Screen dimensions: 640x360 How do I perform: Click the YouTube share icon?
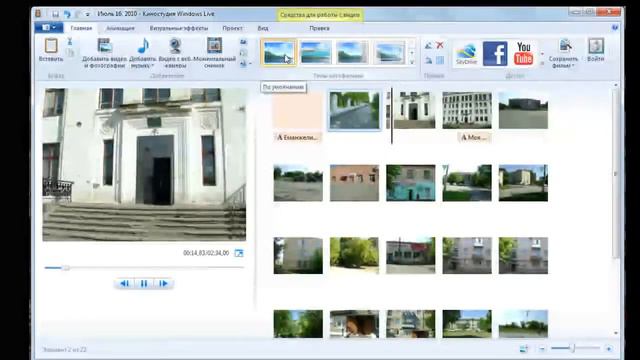pyautogui.click(x=524, y=53)
